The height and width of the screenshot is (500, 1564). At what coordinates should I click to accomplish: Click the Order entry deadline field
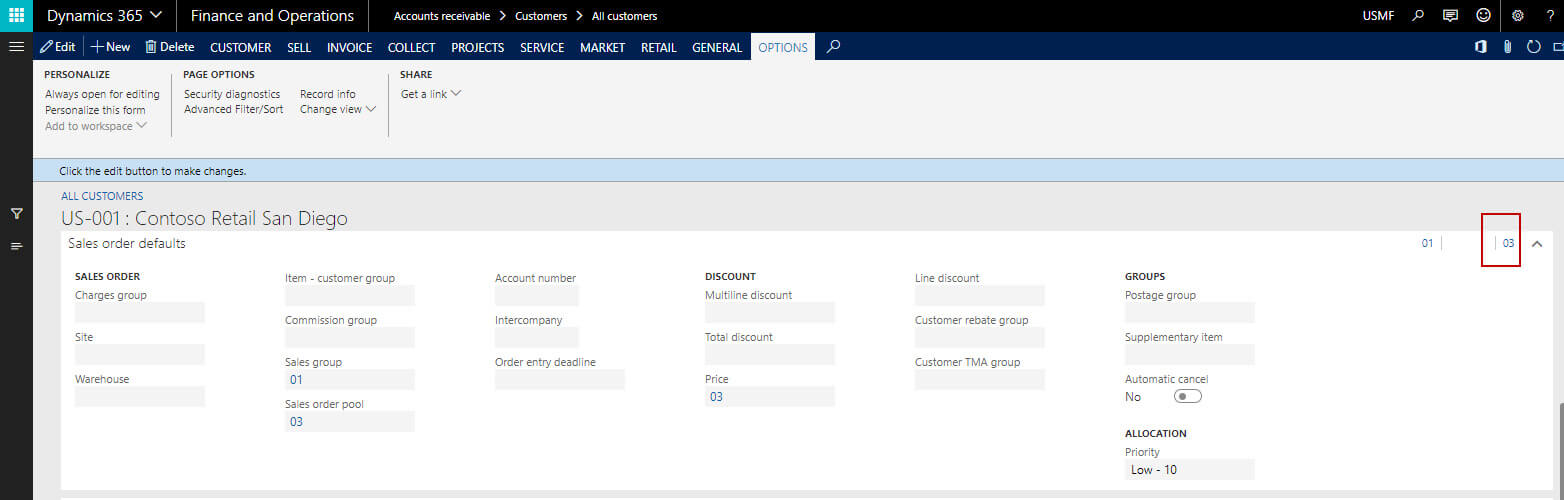coord(560,379)
